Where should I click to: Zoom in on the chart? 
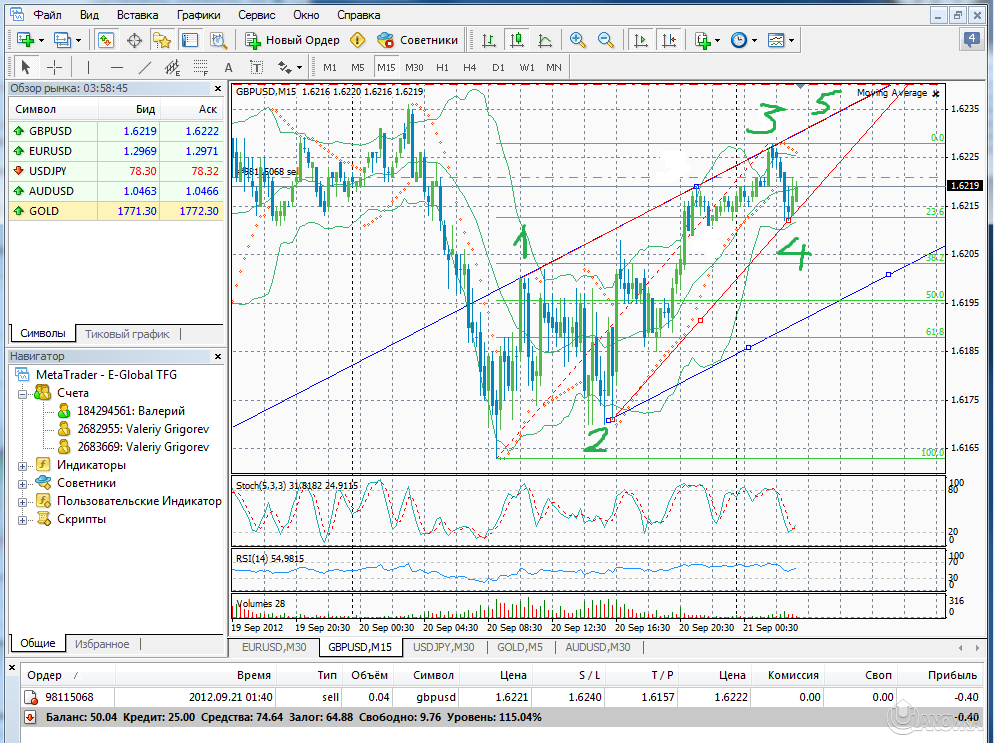tap(577, 40)
